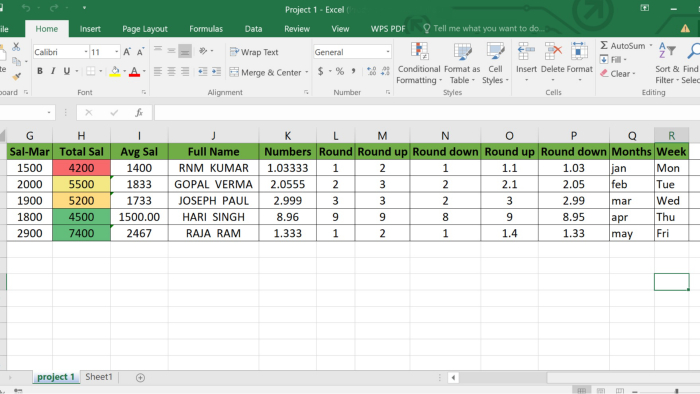Viewport: 700px width, 394px height.
Task: Click the Cut scissors icon
Action: (16, 46)
